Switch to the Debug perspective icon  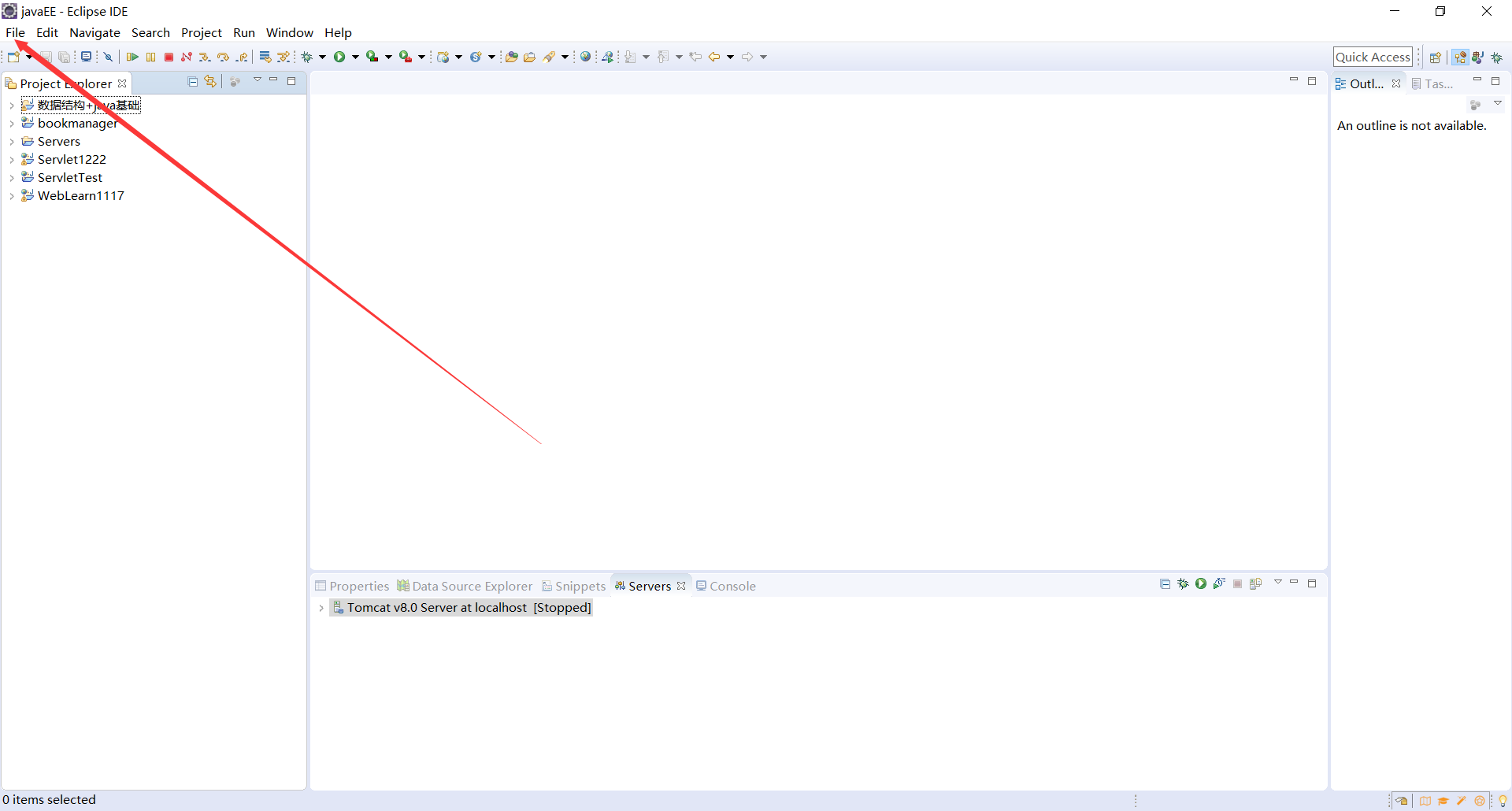(1497, 57)
